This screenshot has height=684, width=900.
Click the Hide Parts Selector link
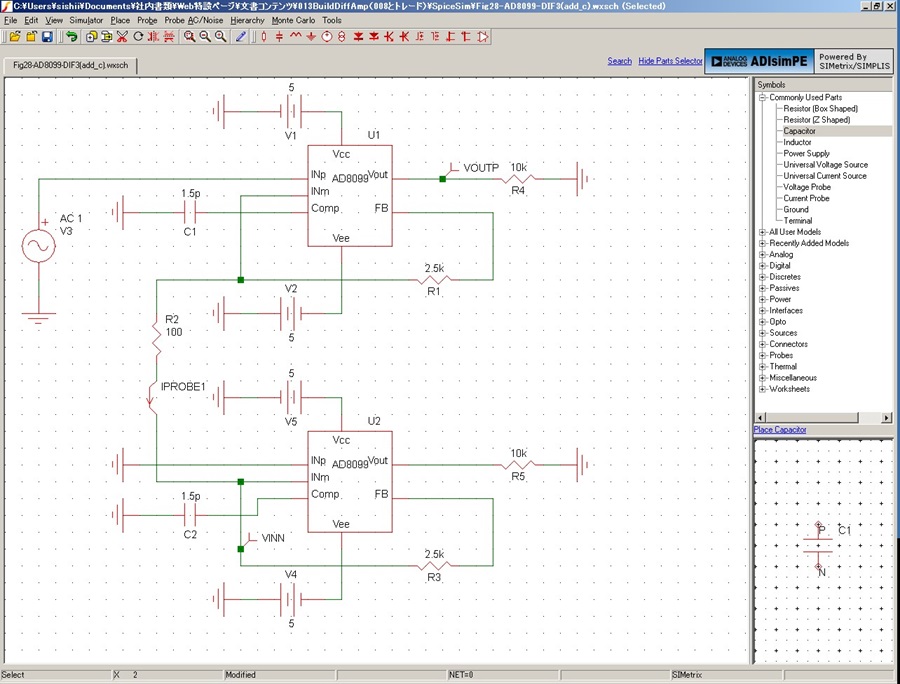670,61
